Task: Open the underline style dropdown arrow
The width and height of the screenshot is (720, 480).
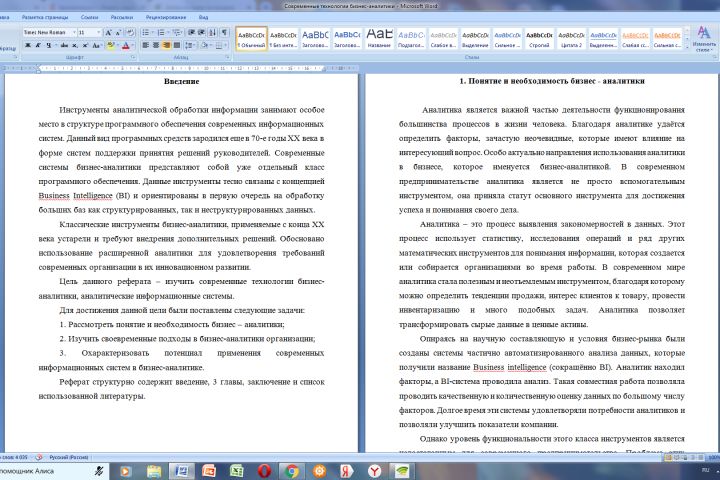Action: click(56, 45)
